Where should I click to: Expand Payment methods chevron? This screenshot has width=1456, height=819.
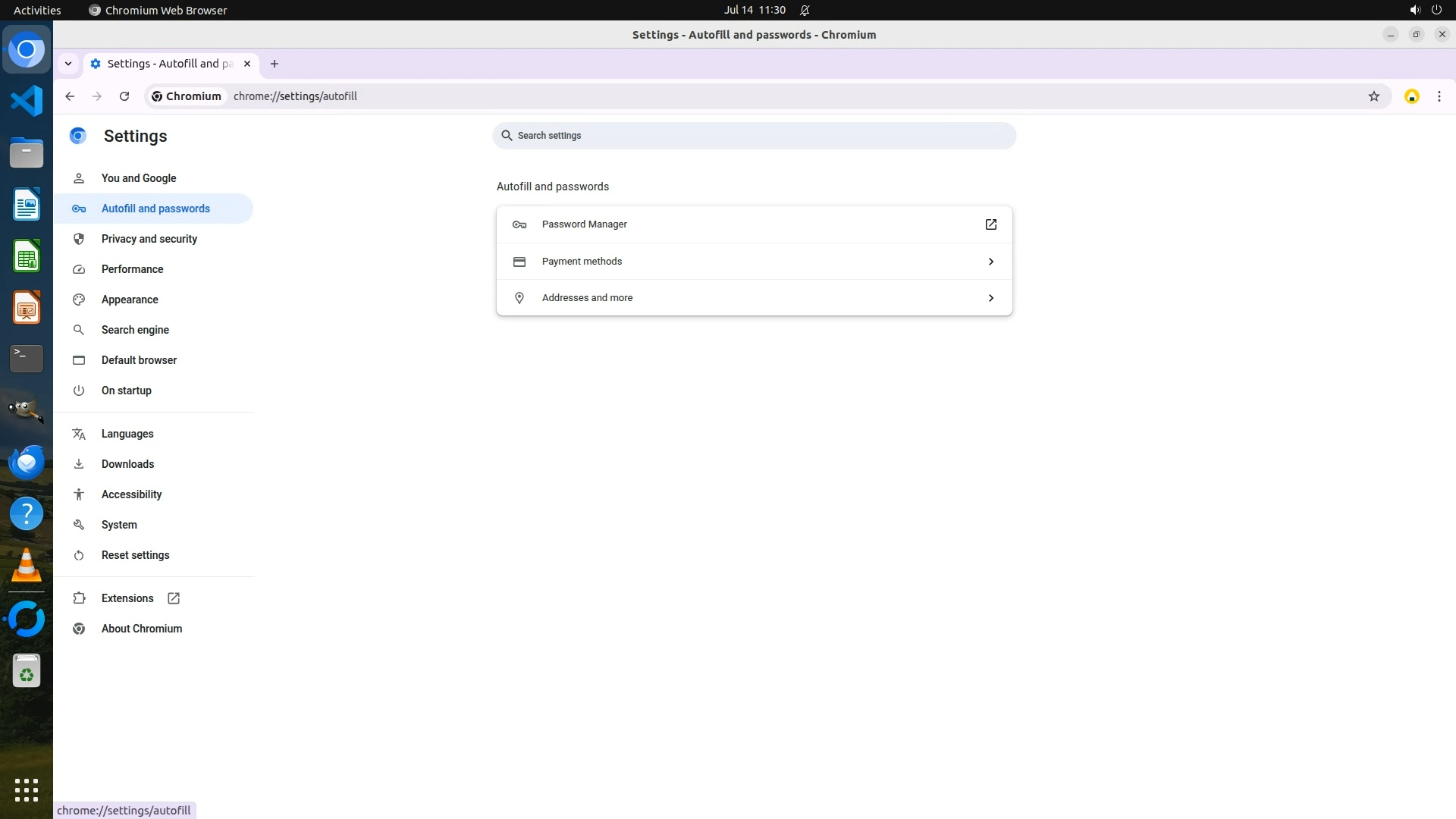pos(990,262)
